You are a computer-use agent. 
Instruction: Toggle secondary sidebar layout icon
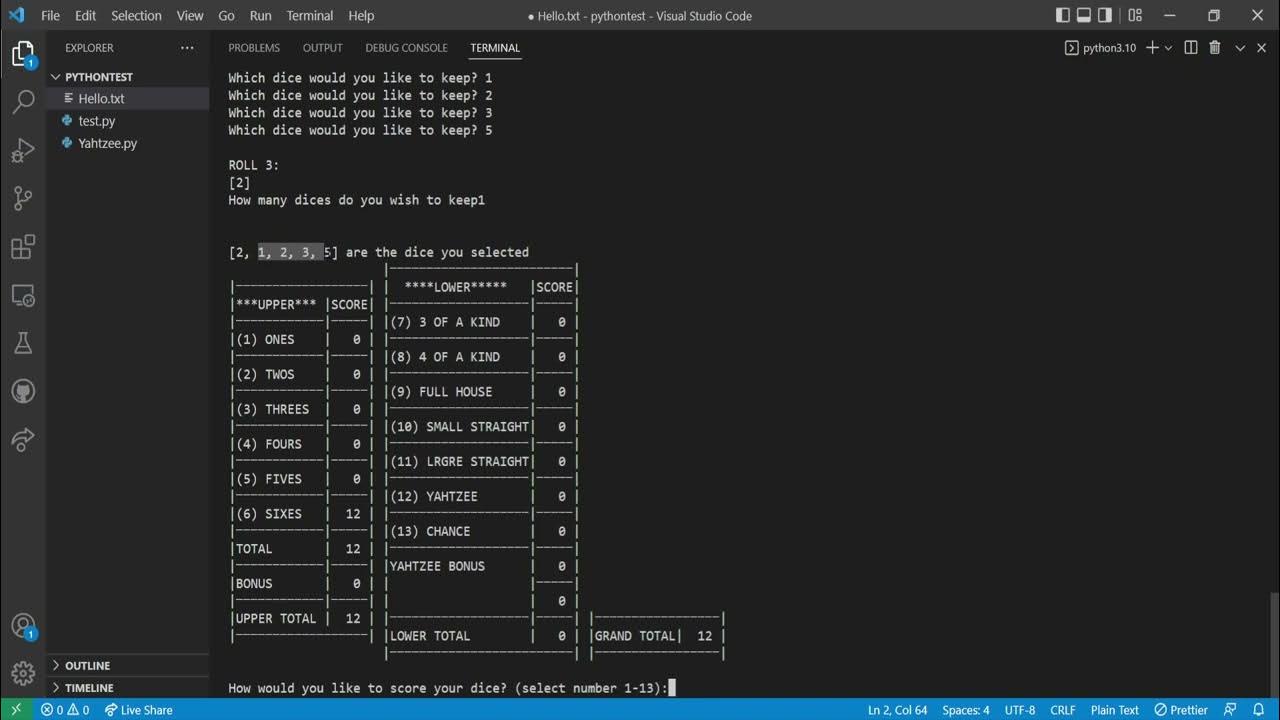(x=1105, y=15)
